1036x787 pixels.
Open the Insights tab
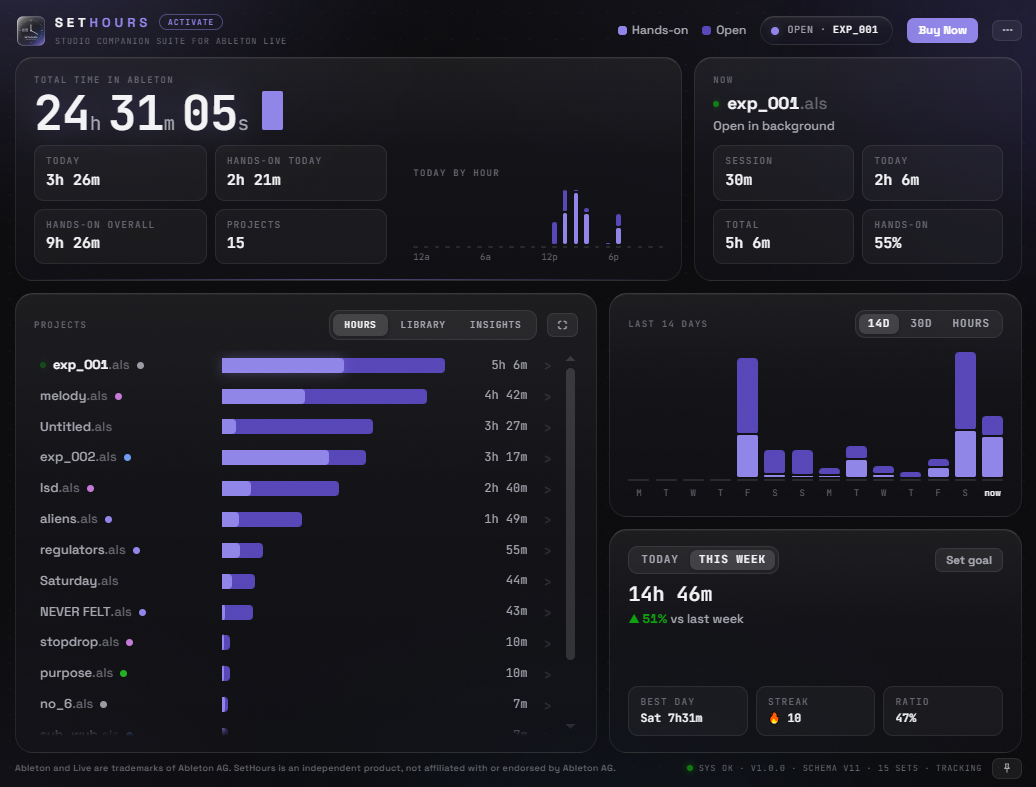point(496,325)
